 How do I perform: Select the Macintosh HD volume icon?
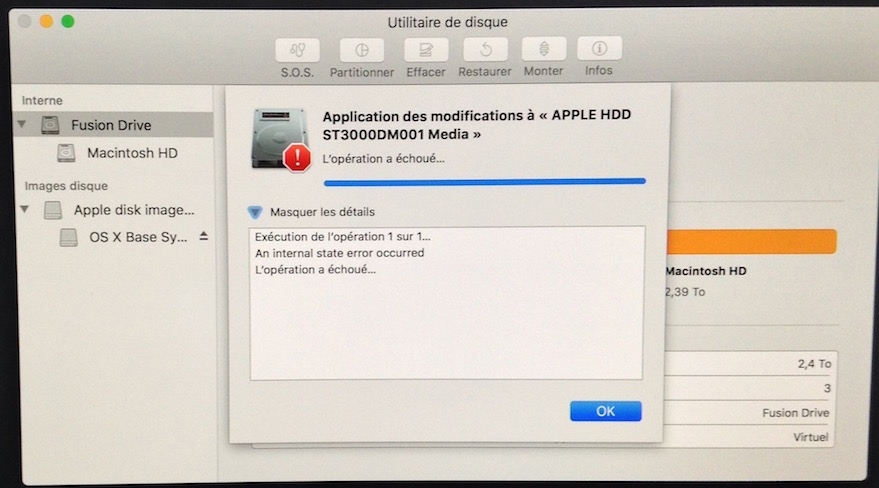point(66,152)
